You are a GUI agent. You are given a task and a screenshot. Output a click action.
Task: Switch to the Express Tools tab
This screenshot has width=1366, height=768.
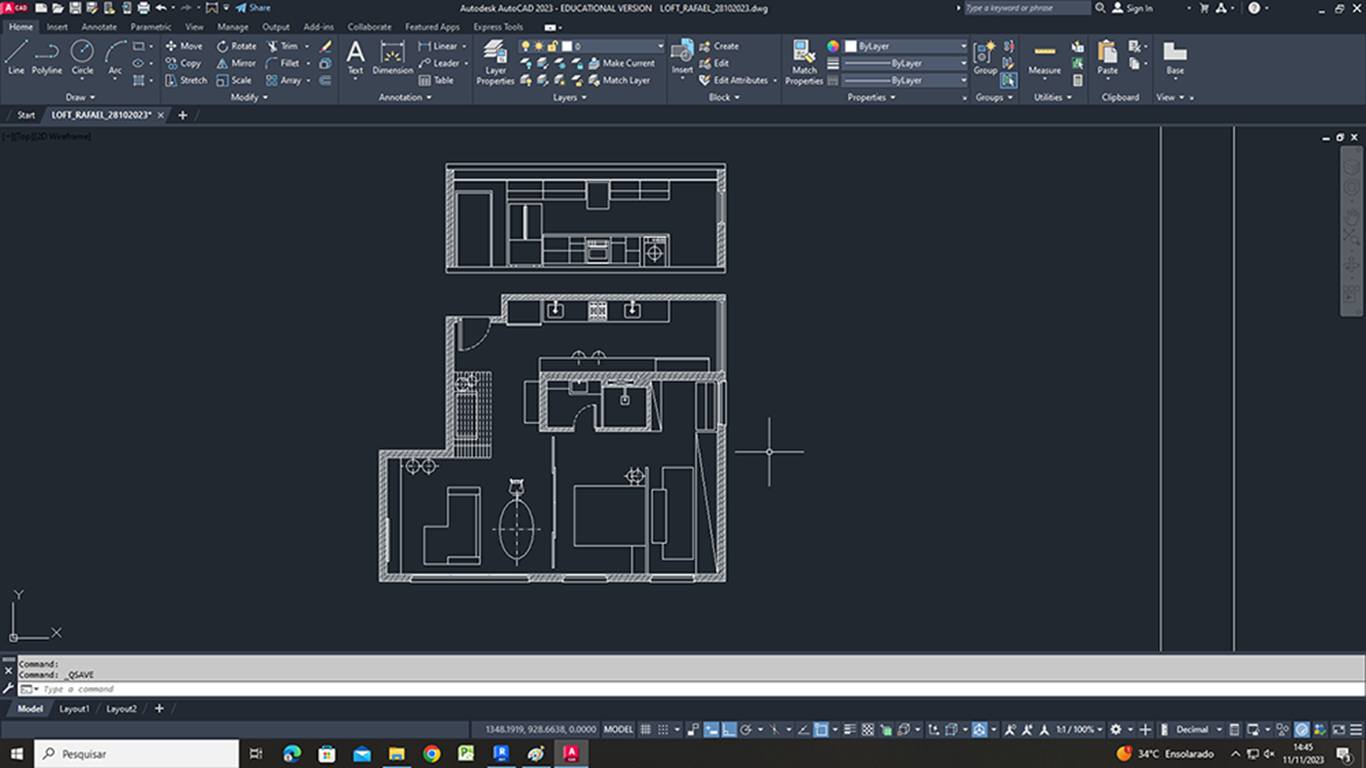coord(498,27)
